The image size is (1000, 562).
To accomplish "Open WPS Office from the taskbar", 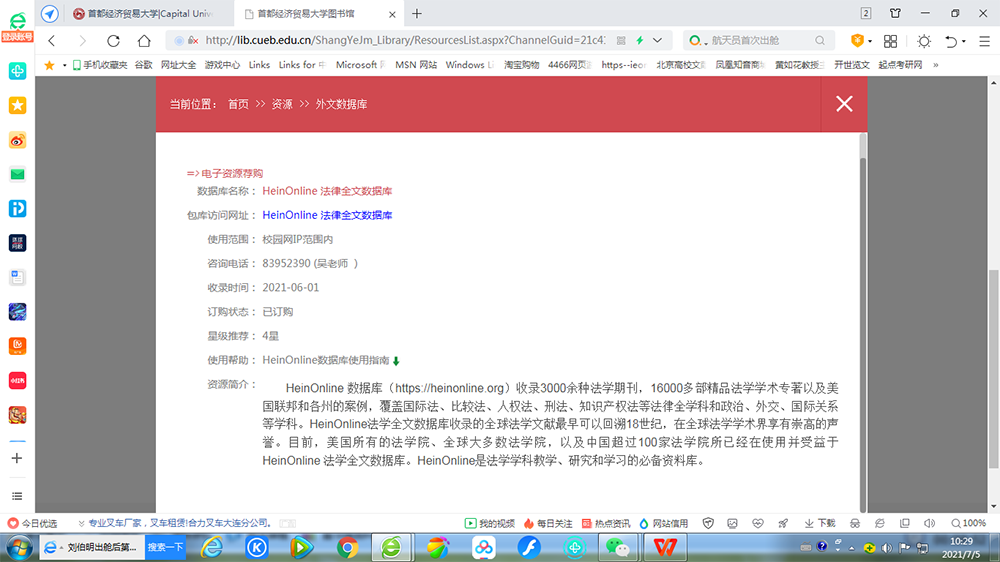I will click(x=665, y=547).
